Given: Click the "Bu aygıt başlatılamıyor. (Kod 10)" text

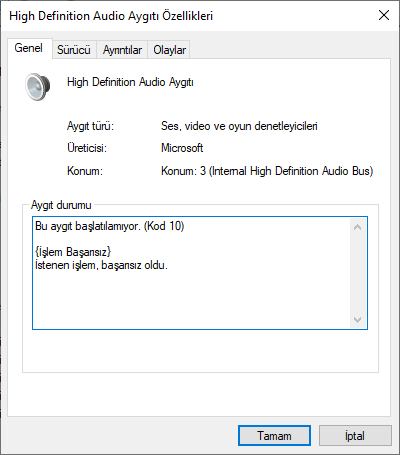Looking at the screenshot, I should [x=110, y=226].
